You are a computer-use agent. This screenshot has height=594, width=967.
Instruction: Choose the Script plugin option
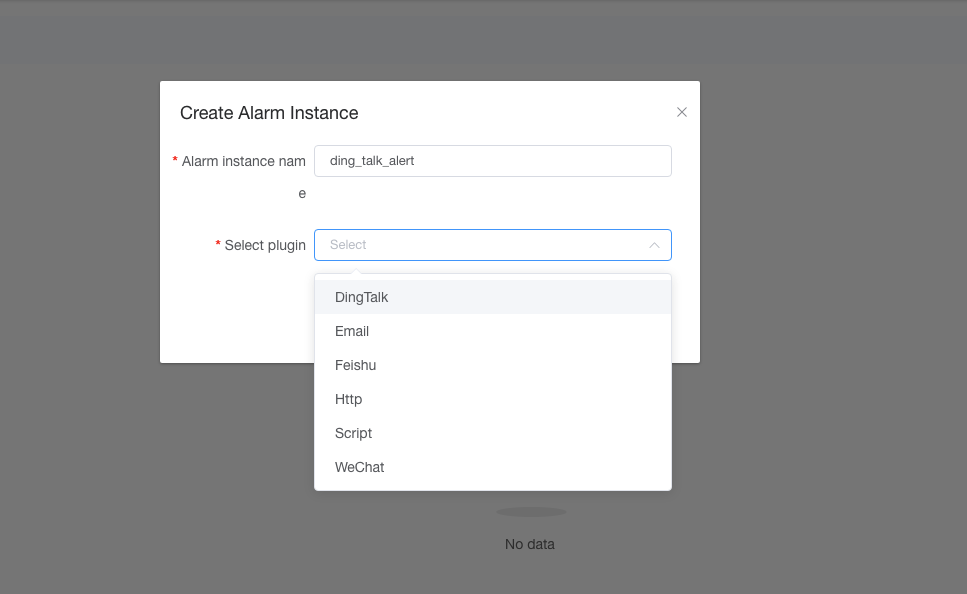click(354, 433)
